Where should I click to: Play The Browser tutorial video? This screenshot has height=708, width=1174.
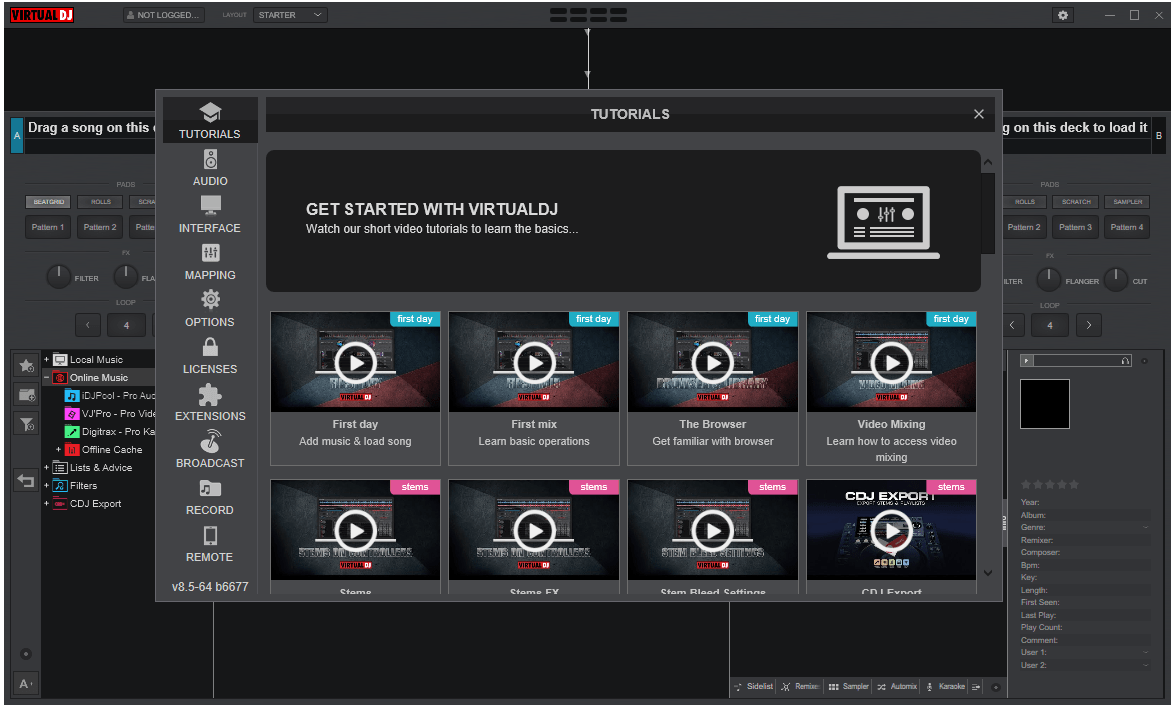click(713, 363)
